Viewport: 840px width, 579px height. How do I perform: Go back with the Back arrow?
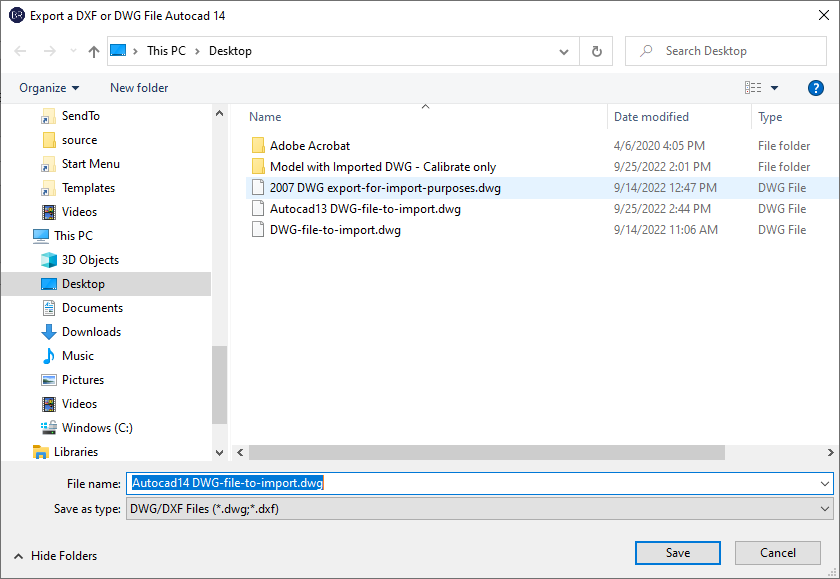point(21,51)
